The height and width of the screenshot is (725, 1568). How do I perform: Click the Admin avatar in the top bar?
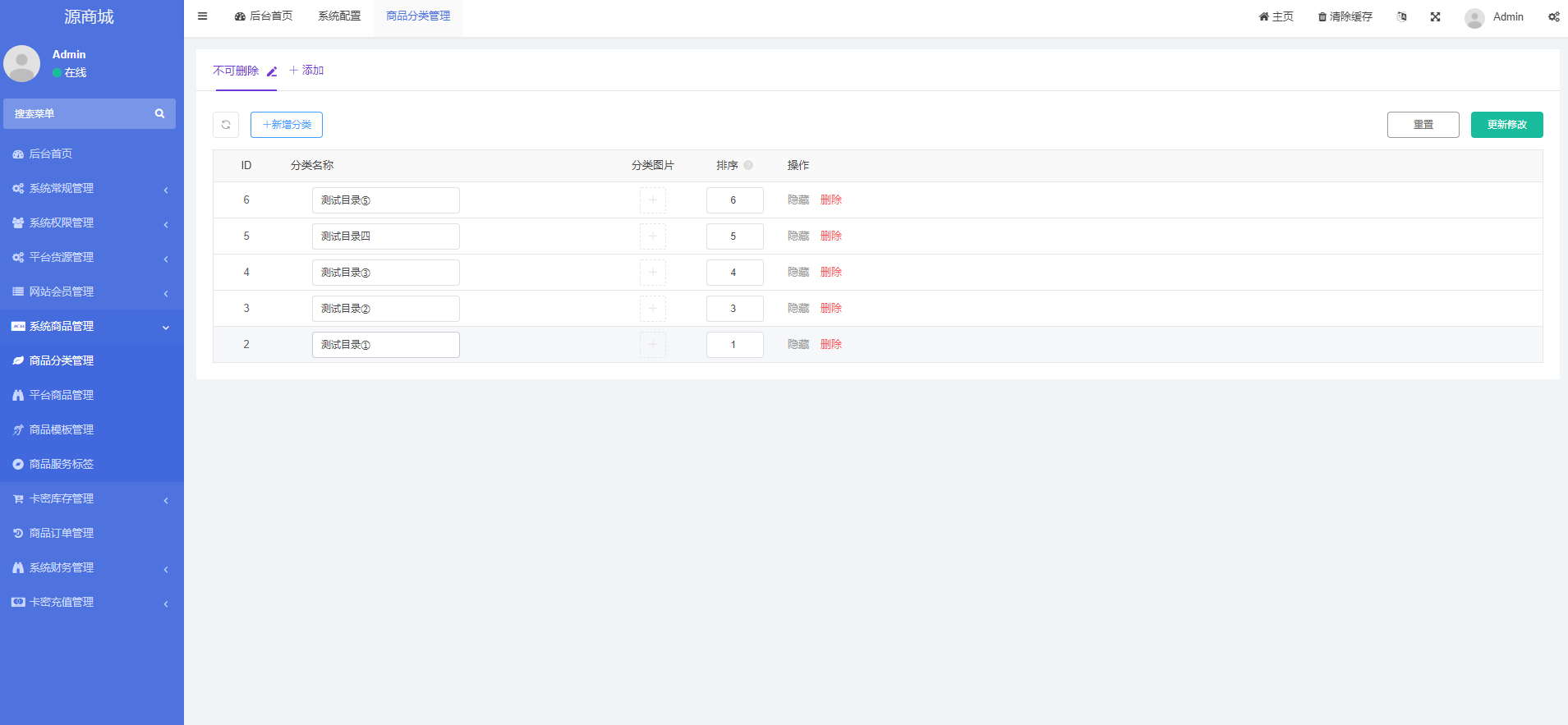(1474, 17)
